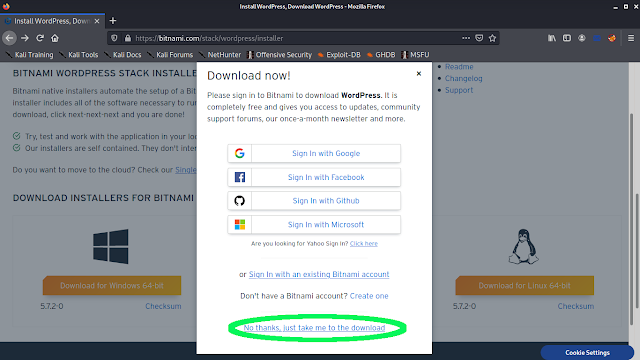The height and width of the screenshot is (360, 640).
Task: Click the Windows logo image
Action: tap(111, 246)
